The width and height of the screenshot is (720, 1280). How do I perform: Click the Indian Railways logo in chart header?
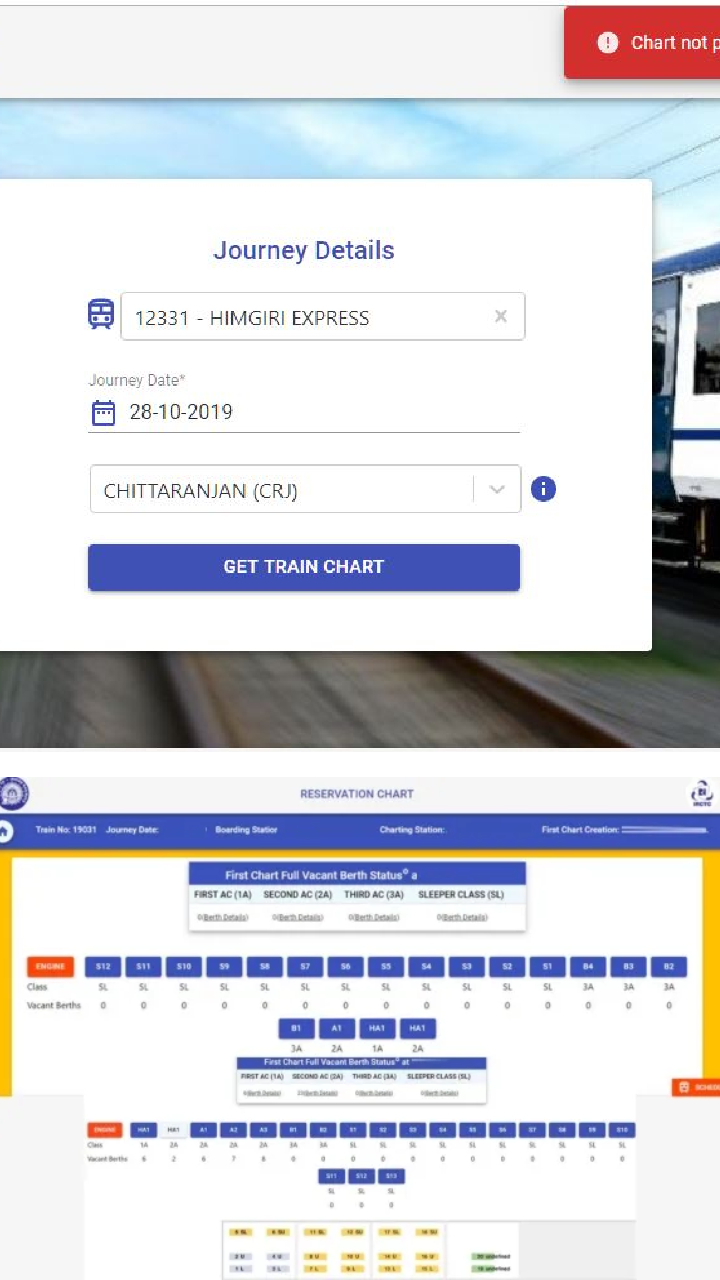14,794
